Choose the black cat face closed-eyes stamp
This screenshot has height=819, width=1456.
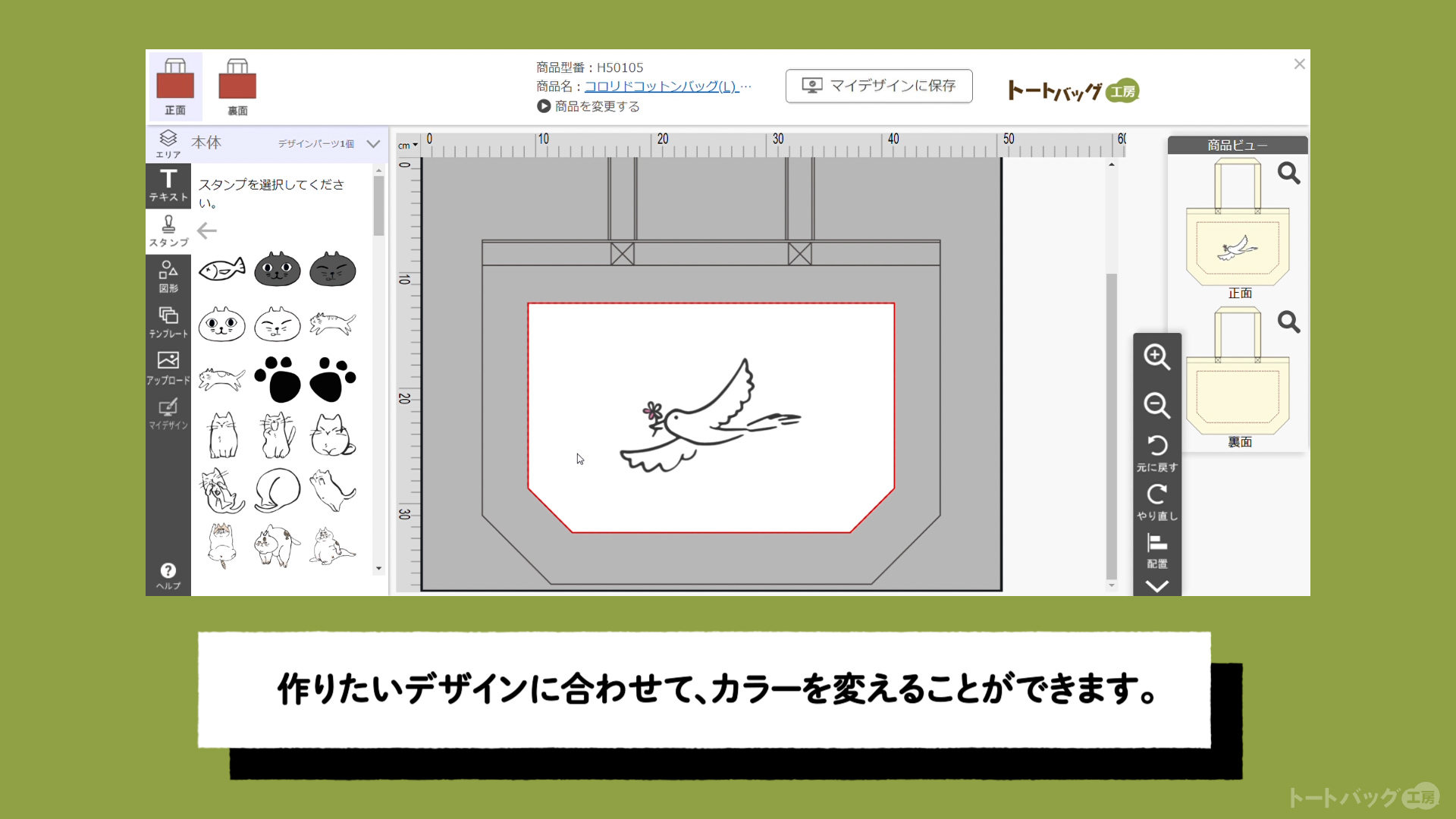[333, 269]
